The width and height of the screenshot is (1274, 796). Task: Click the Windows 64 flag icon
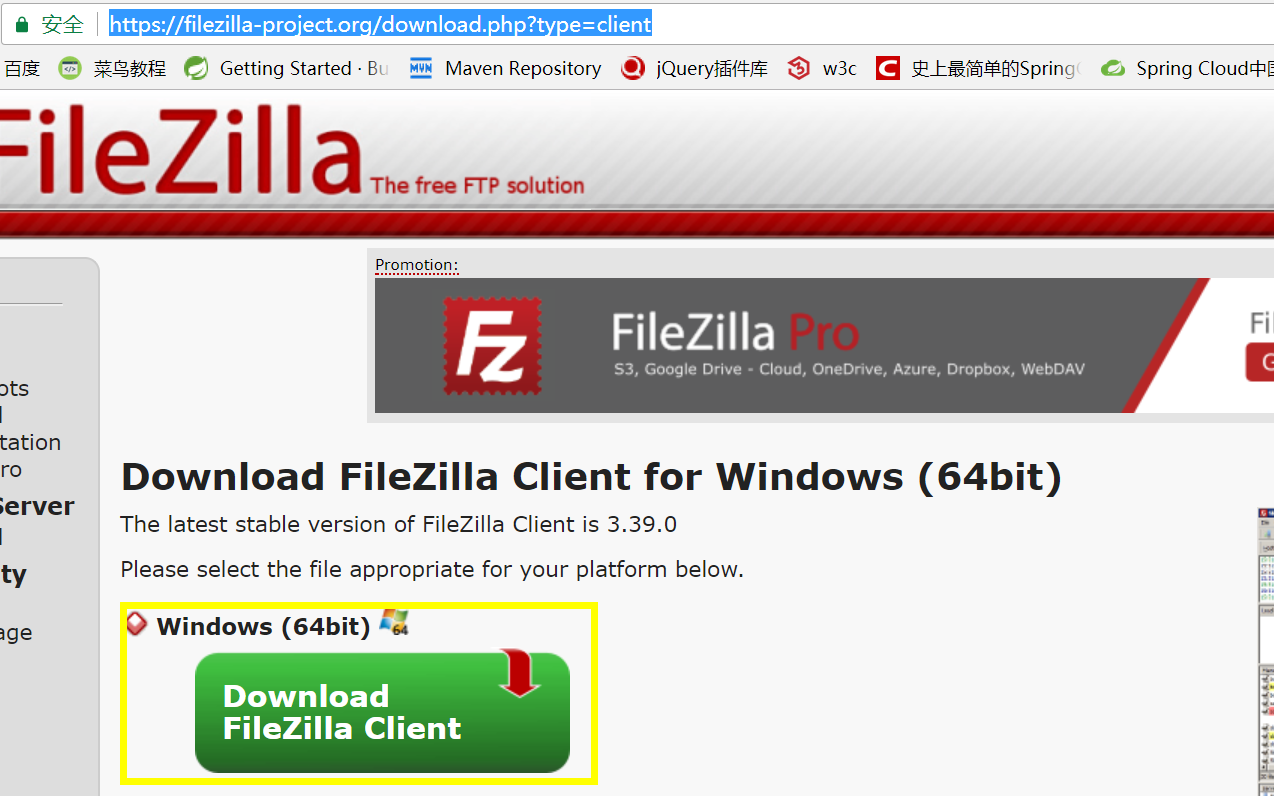coord(394,622)
